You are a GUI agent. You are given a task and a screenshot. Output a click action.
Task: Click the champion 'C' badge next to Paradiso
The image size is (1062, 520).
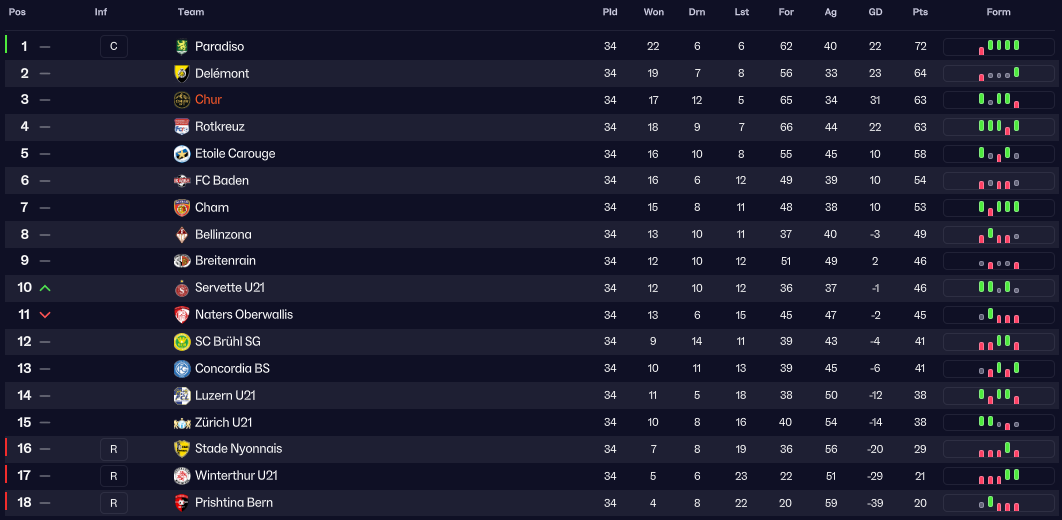pos(114,46)
